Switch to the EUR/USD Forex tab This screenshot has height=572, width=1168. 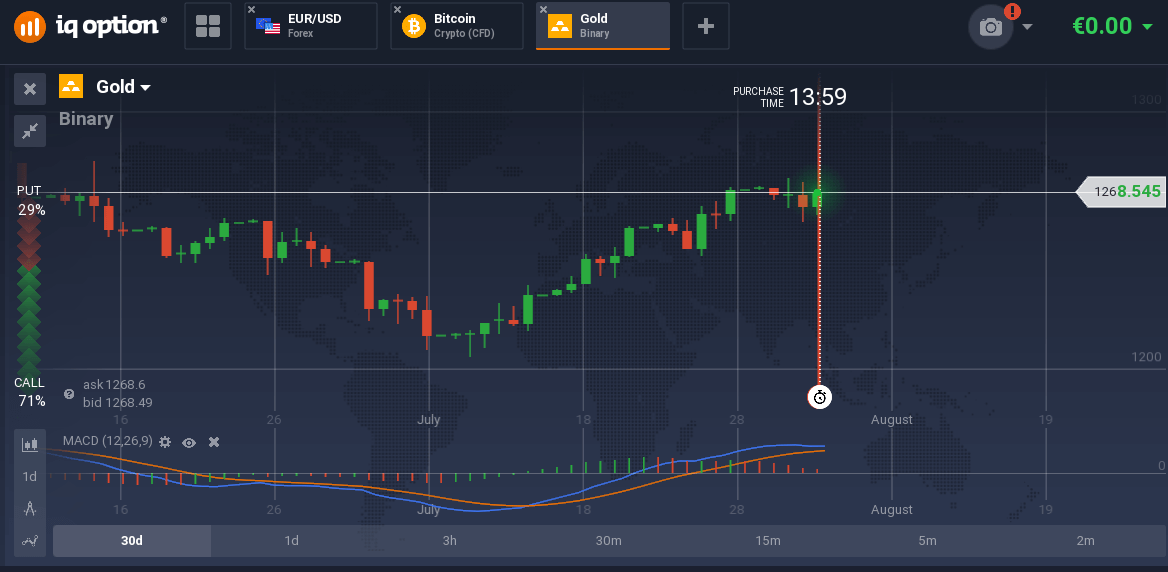pyautogui.click(x=311, y=26)
